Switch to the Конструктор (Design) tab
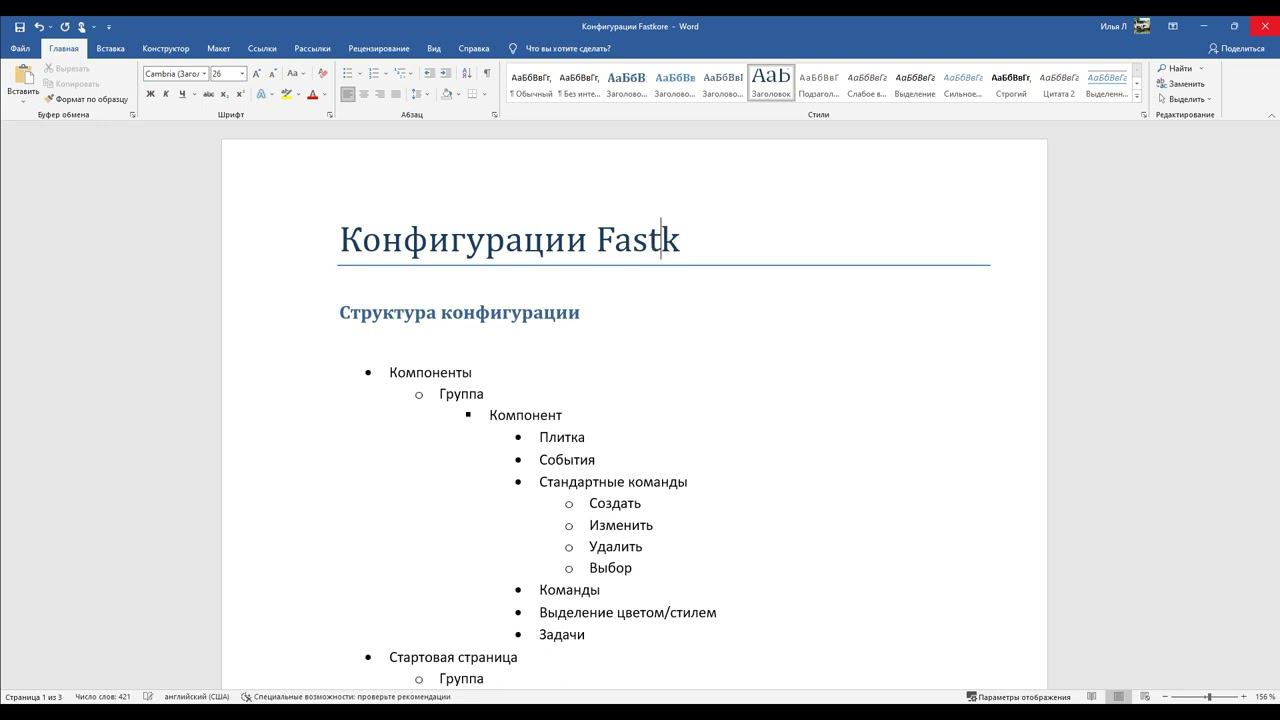Viewport: 1280px width, 720px height. point(166,48)
